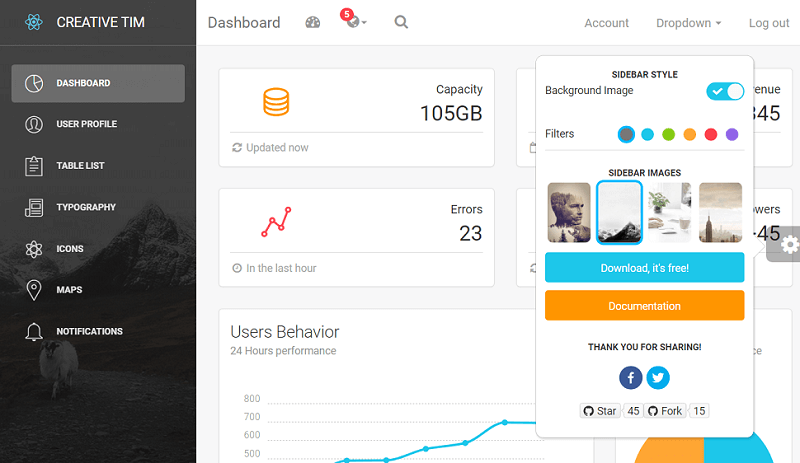Viewport: 800px width, 463px height.
Task: Select the green filter color
Action: (x=668, y=134)
